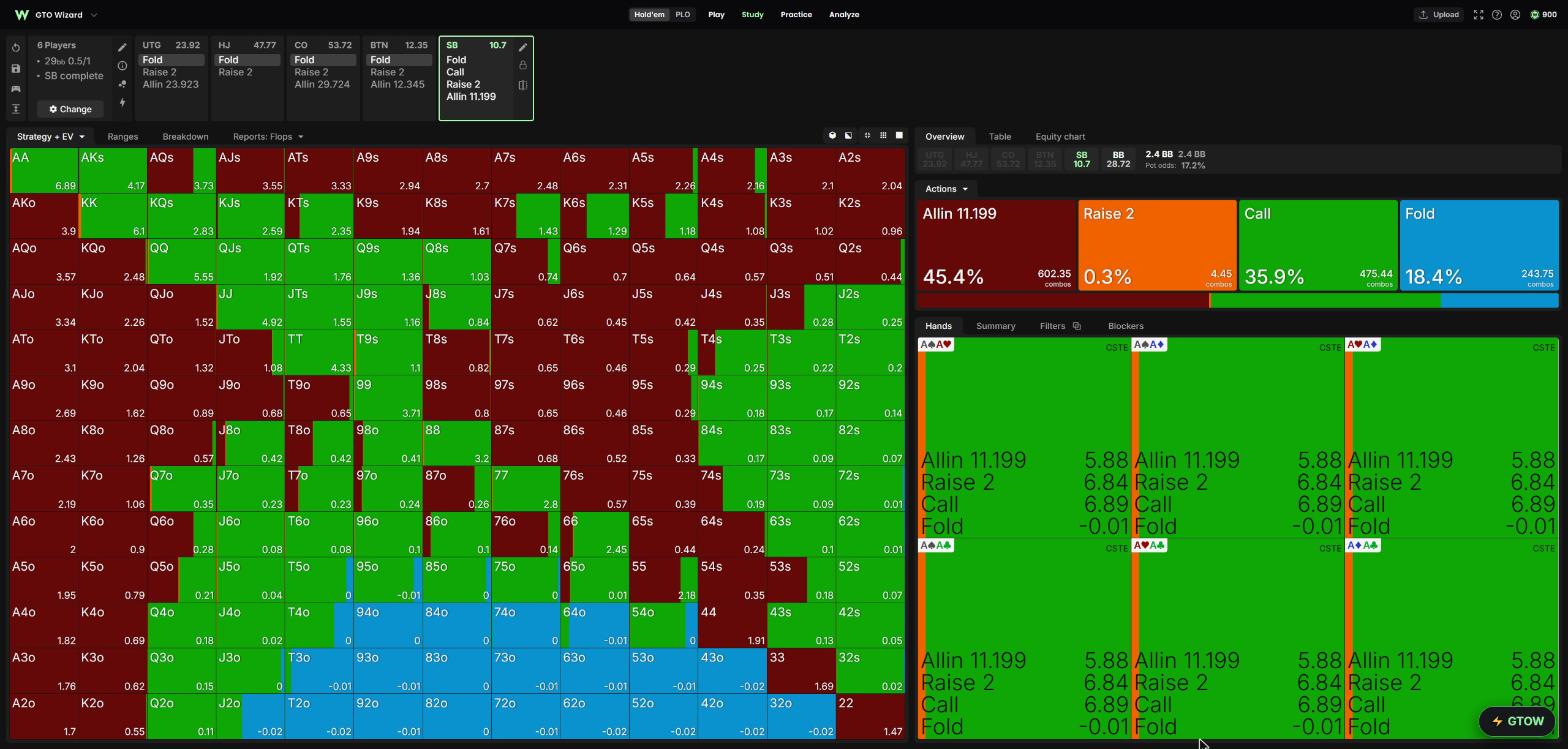Click the orange Raise 2 action swatch
Image resolution: width=1568 pixels, height=749 pixels.
coord(1157,246)
